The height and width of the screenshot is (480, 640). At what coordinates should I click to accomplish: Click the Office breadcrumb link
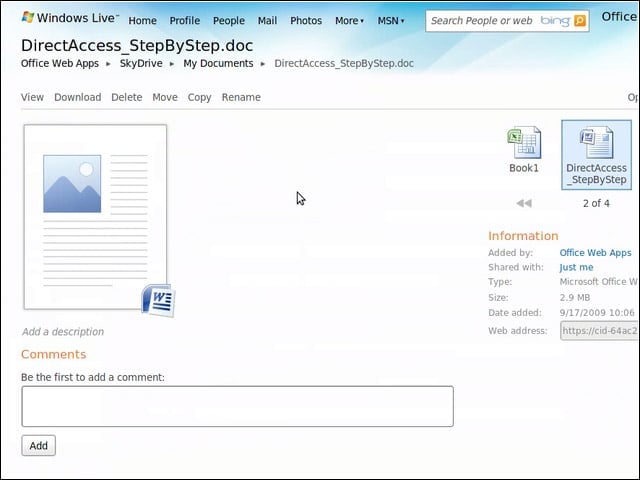(60, 63)
